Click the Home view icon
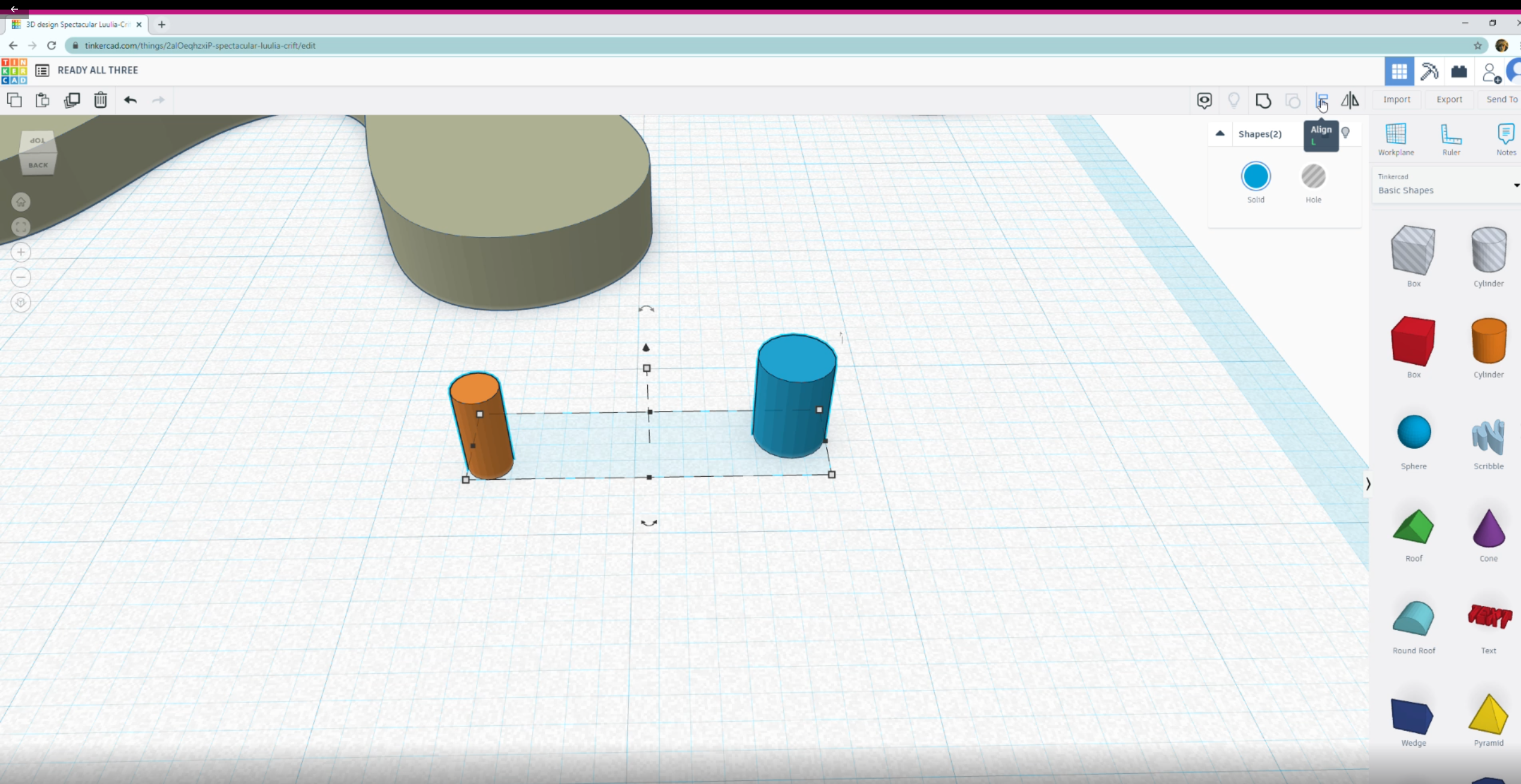 (x=21, y=202)
